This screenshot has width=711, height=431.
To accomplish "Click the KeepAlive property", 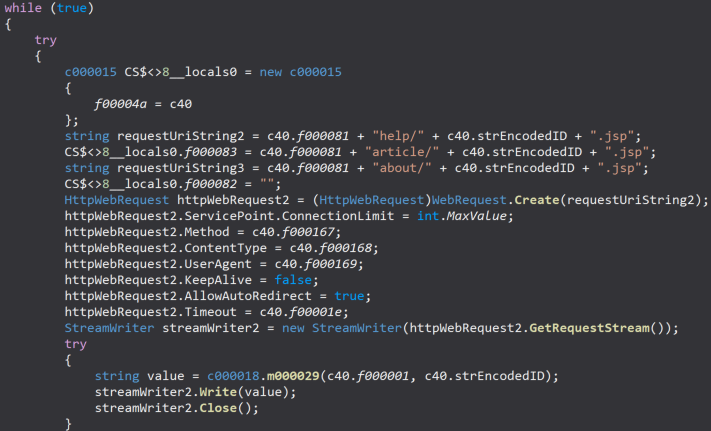I will pyautogui.click(x=218, y=280).
